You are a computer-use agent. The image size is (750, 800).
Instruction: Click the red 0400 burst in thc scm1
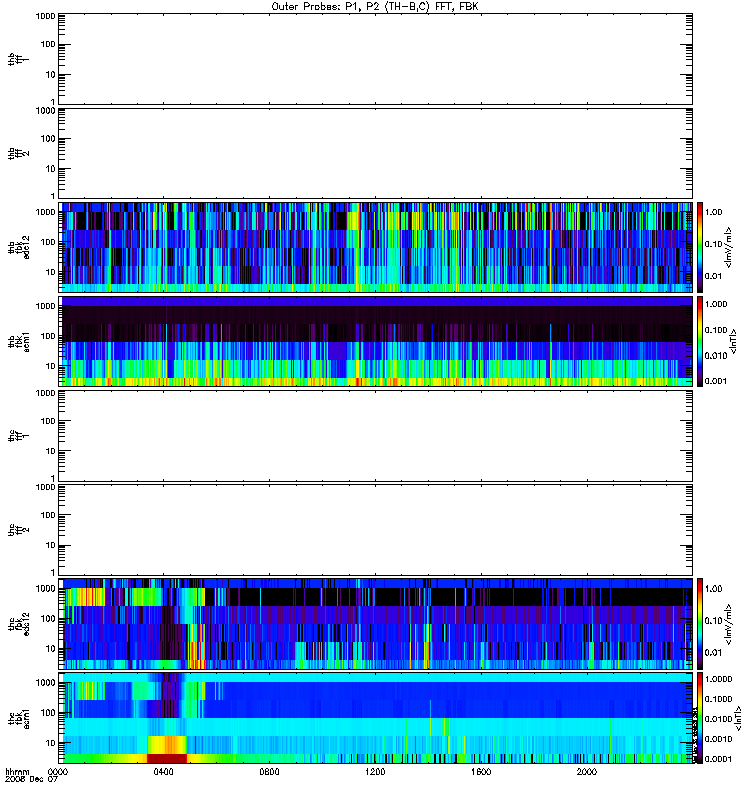tap(167, 758)
